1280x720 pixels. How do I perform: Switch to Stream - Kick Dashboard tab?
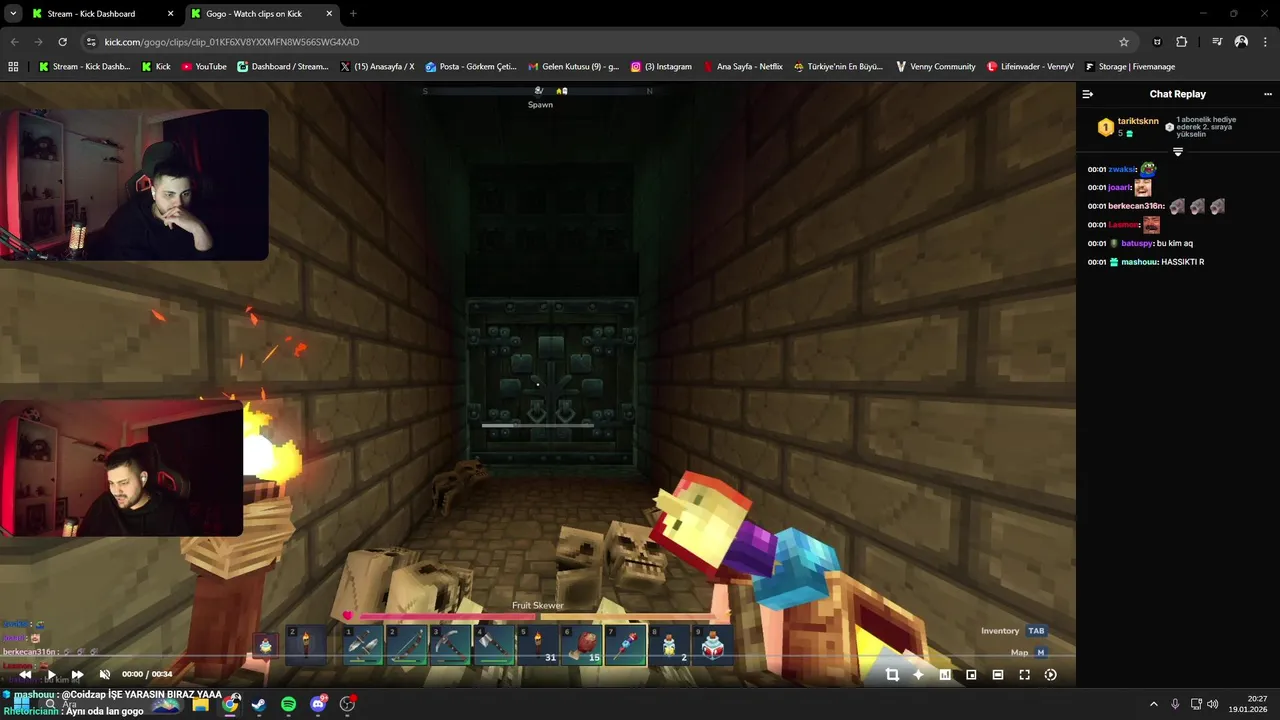(x=100, y=14)
